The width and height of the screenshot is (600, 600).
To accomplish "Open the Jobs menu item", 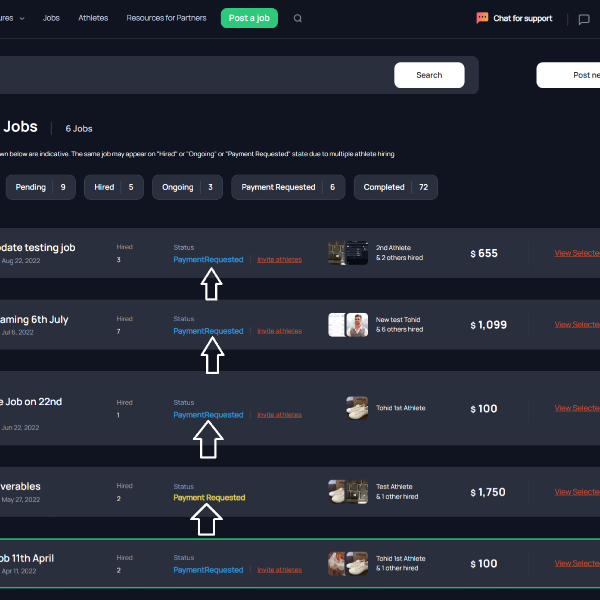I will [51, 18].
